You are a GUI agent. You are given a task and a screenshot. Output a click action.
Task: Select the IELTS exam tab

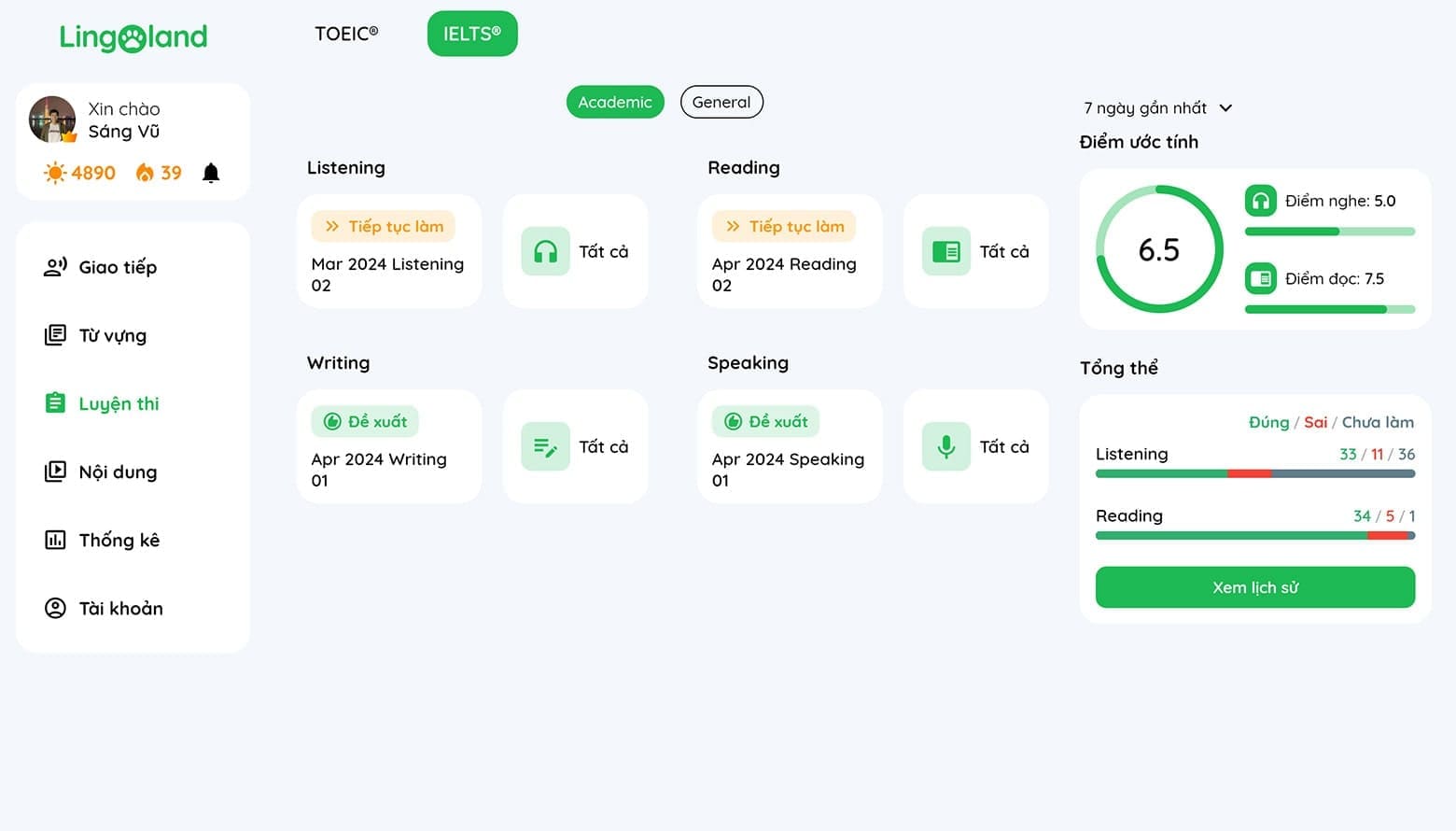(472, 34)
